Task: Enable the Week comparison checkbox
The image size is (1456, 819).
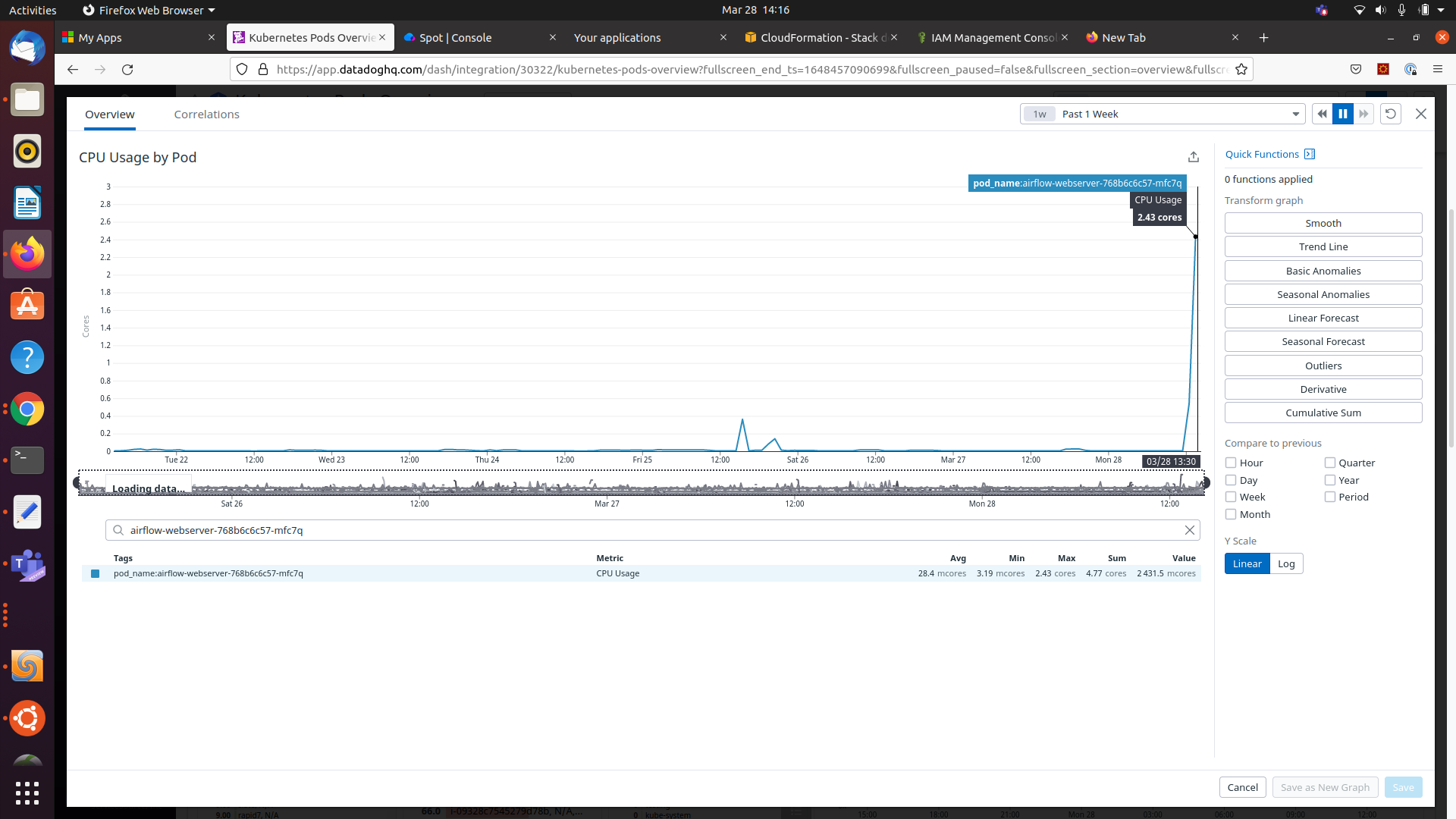Action: pos(1229,497)
